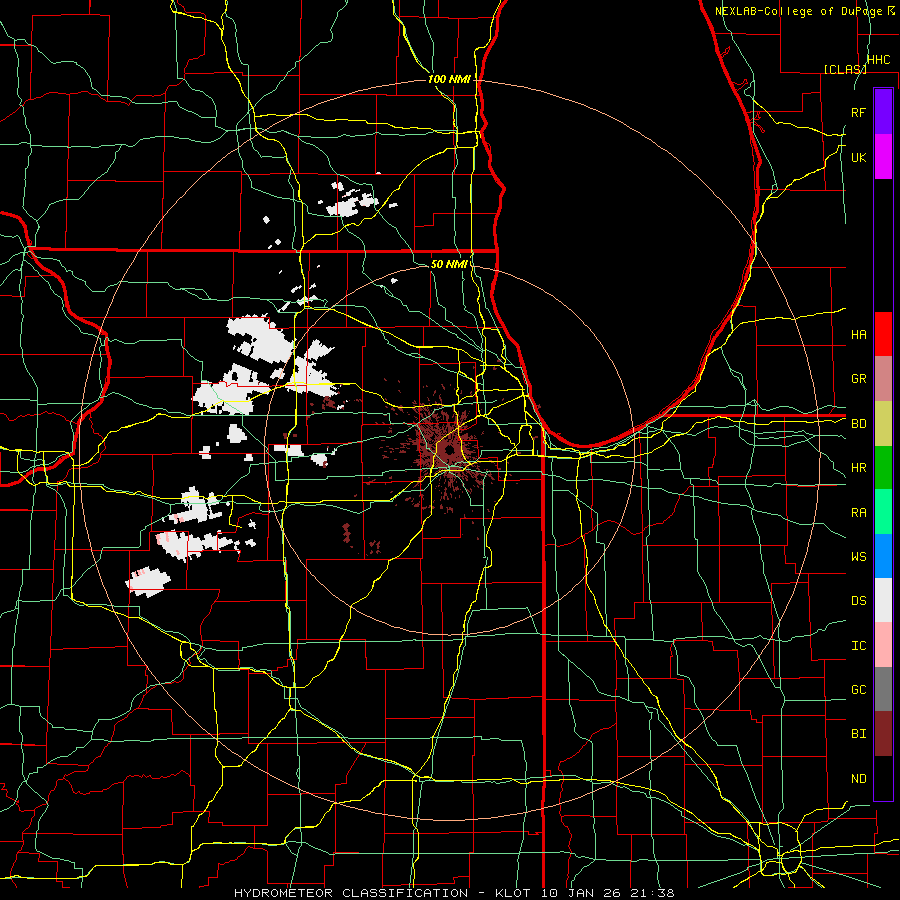Click the WS legend label
Image resolution: width=900 pixels, height=900 pixels.
858,556
